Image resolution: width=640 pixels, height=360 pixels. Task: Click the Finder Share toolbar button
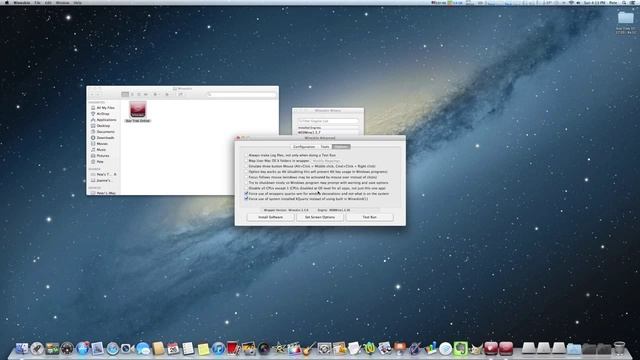(180, 94)
